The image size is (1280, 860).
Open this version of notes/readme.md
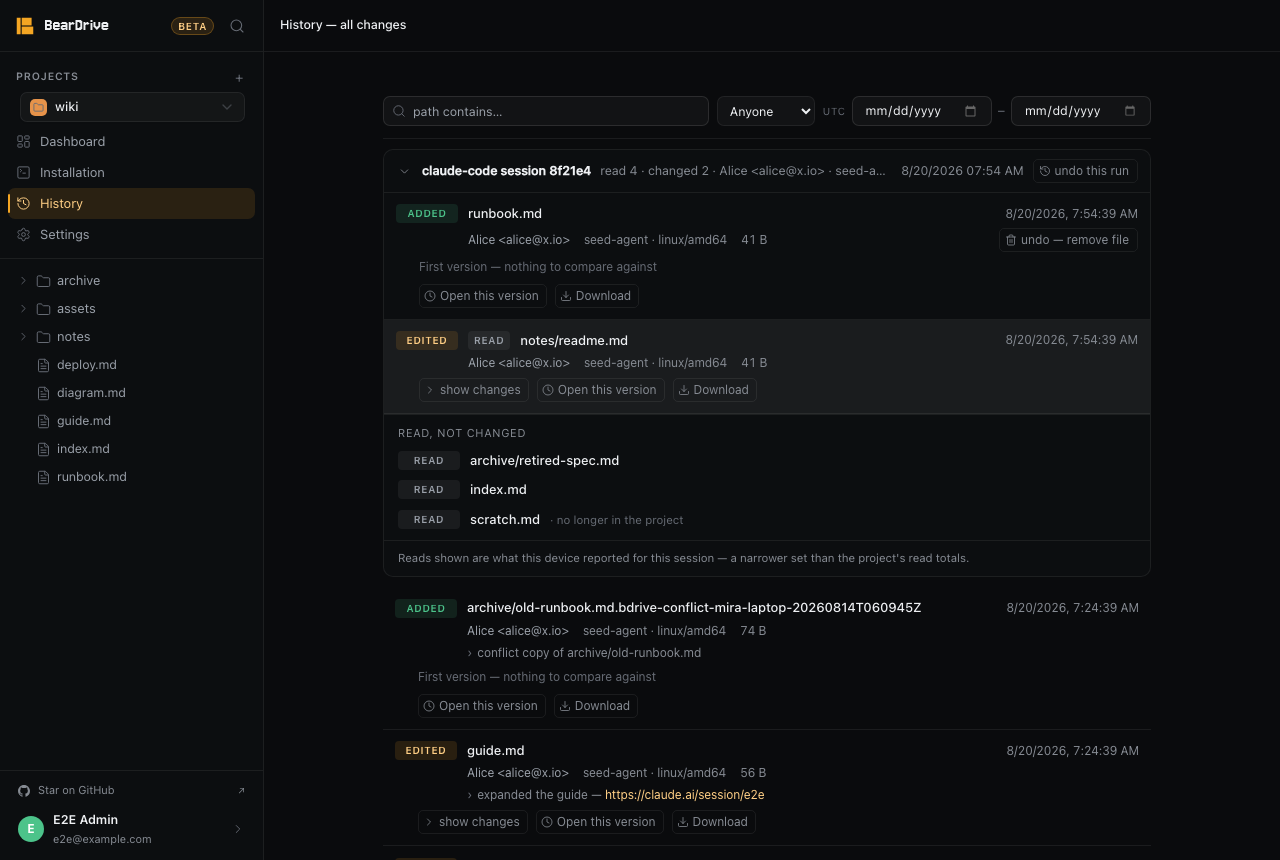point(600,390)
